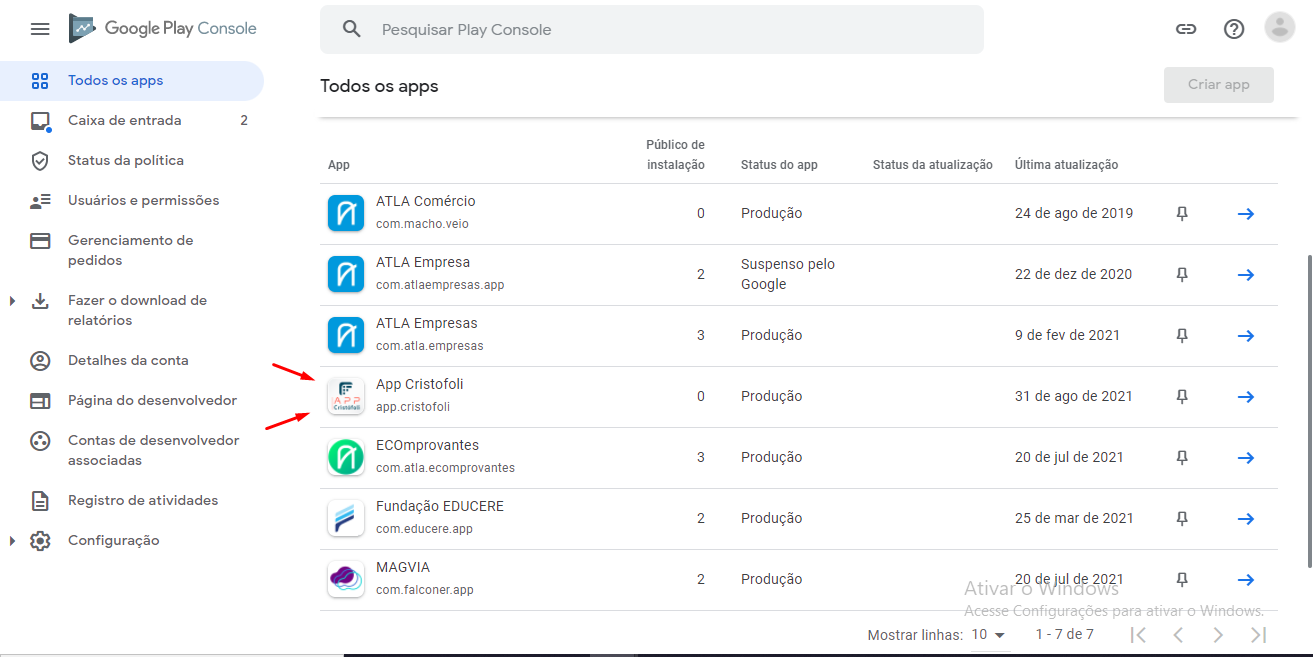Click the Suspenso pelo Google status text
This screenshot has width=1313, height=657.
788,274
